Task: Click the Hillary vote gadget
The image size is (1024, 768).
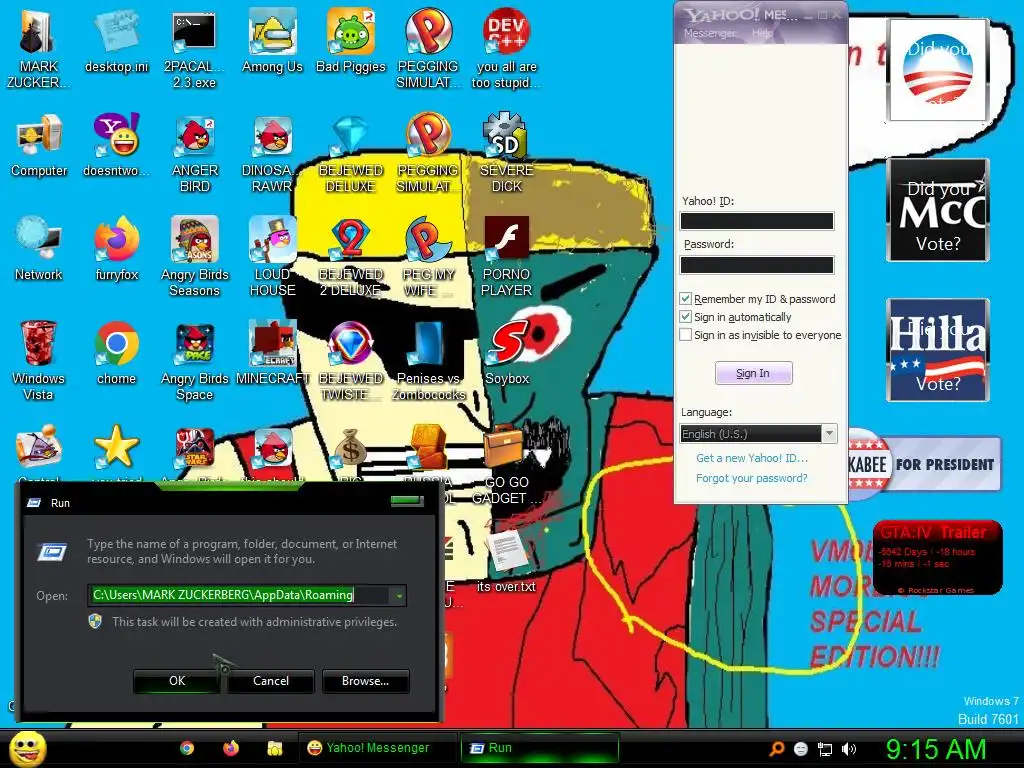Action: click(938, 350)
